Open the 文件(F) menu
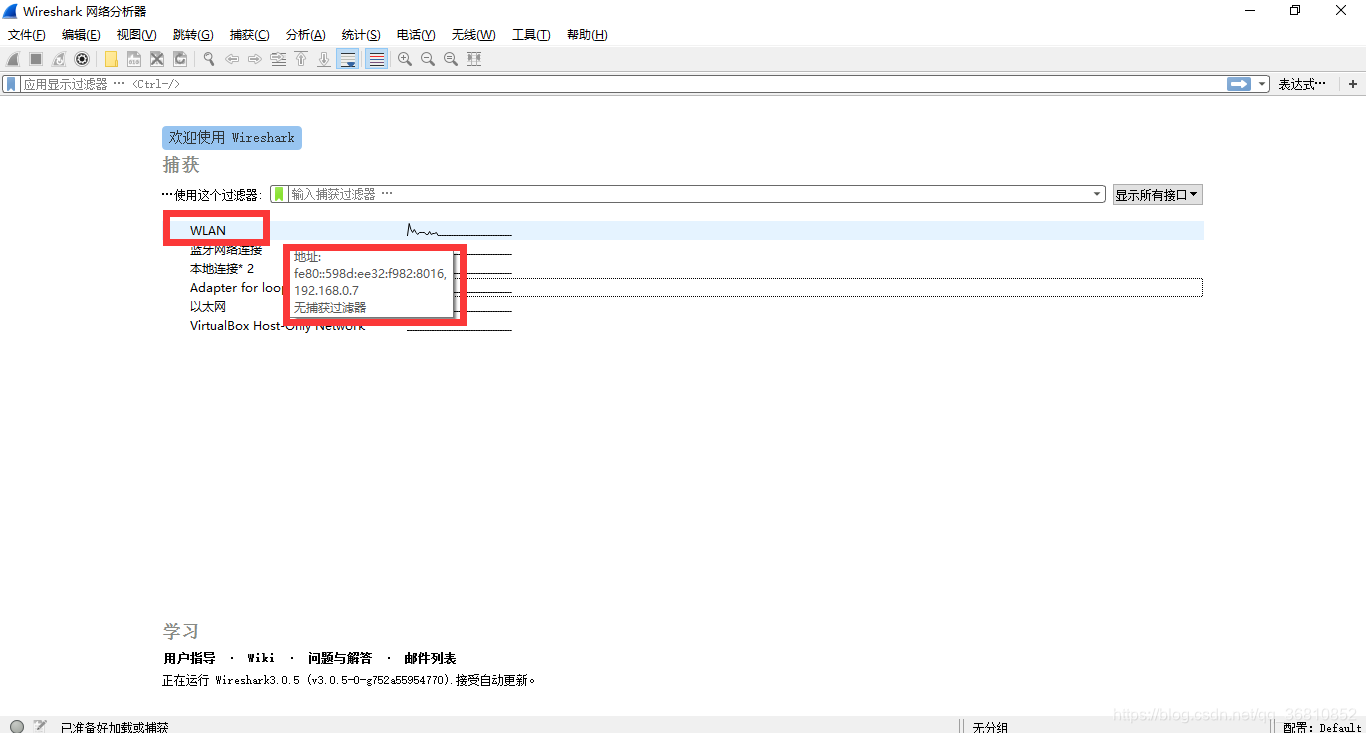The image size is (1366, 733). tap(27, 35)
